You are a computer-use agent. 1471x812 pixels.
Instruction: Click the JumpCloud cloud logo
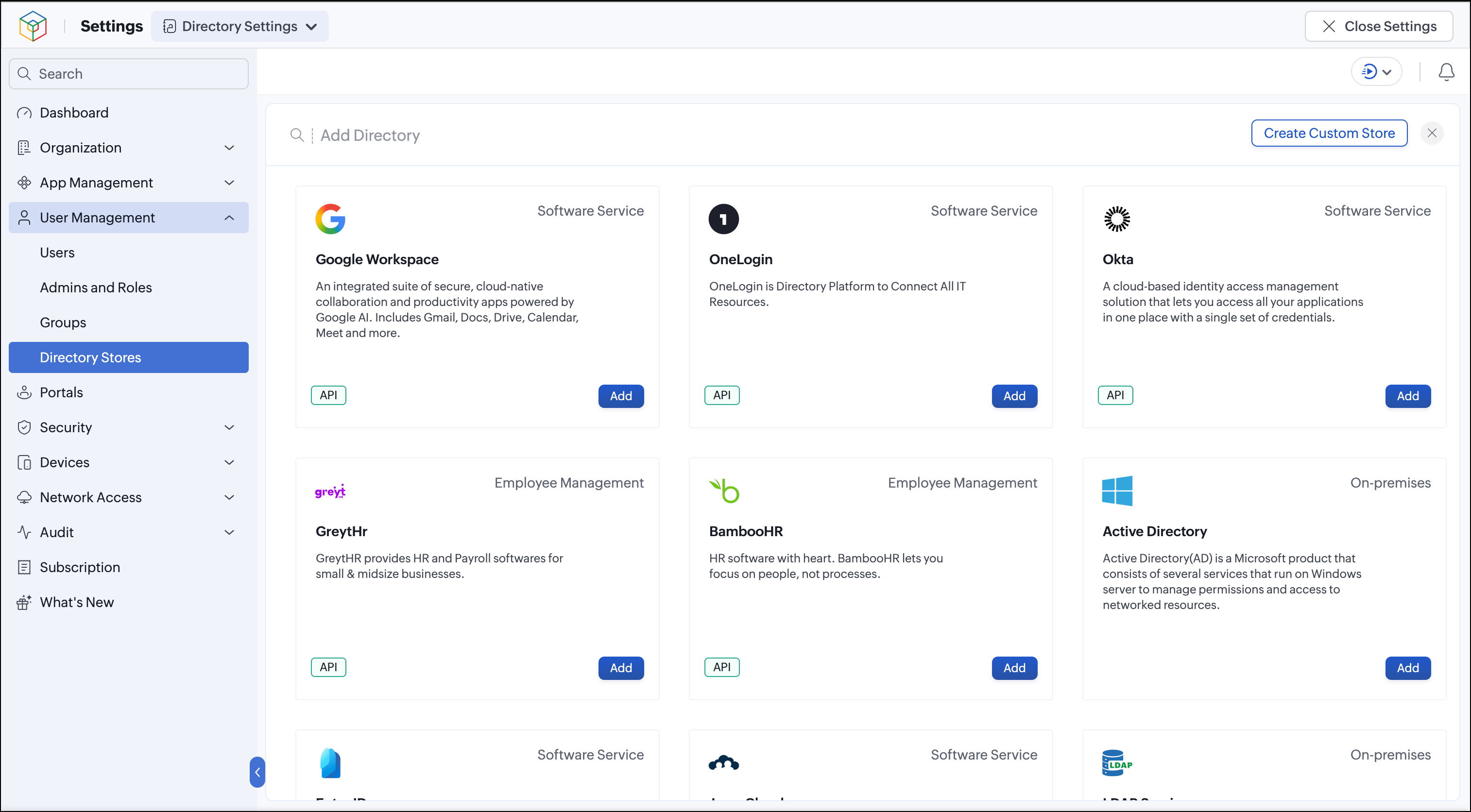(723, 763)
